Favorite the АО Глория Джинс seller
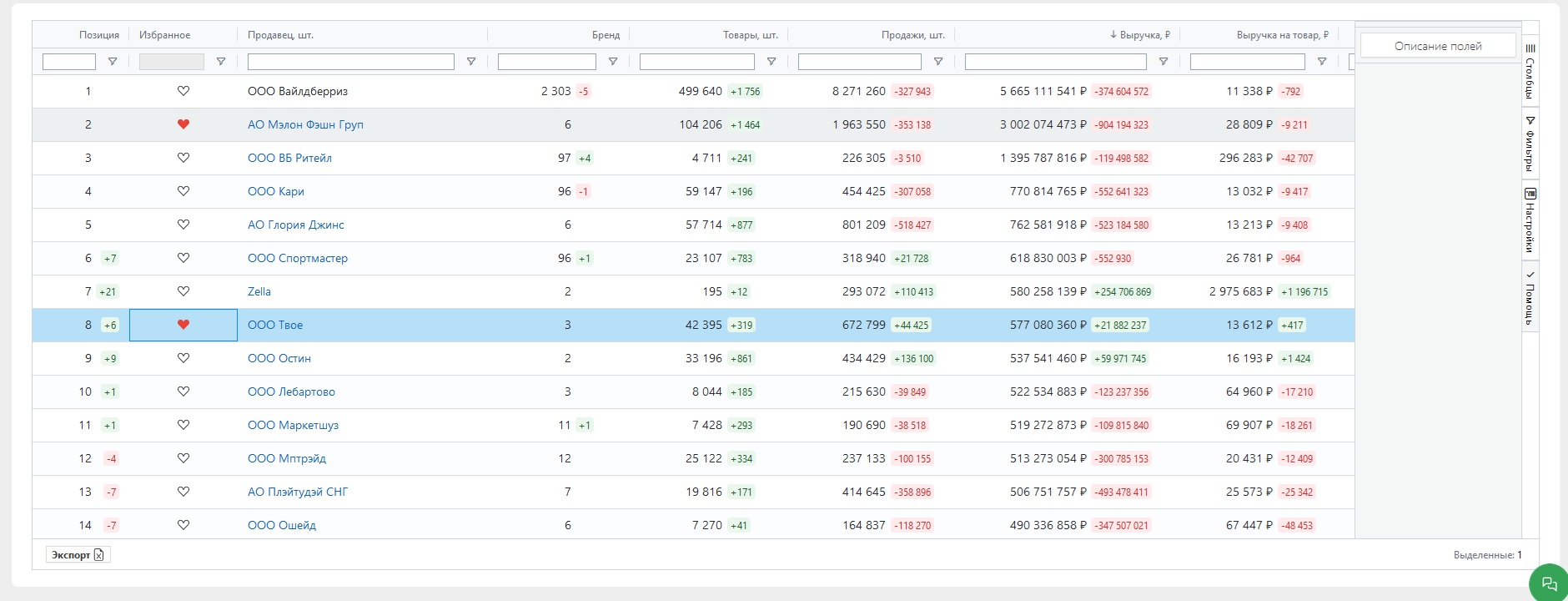The height and width of the screenshot is (601, 1568). pos(183,225)
